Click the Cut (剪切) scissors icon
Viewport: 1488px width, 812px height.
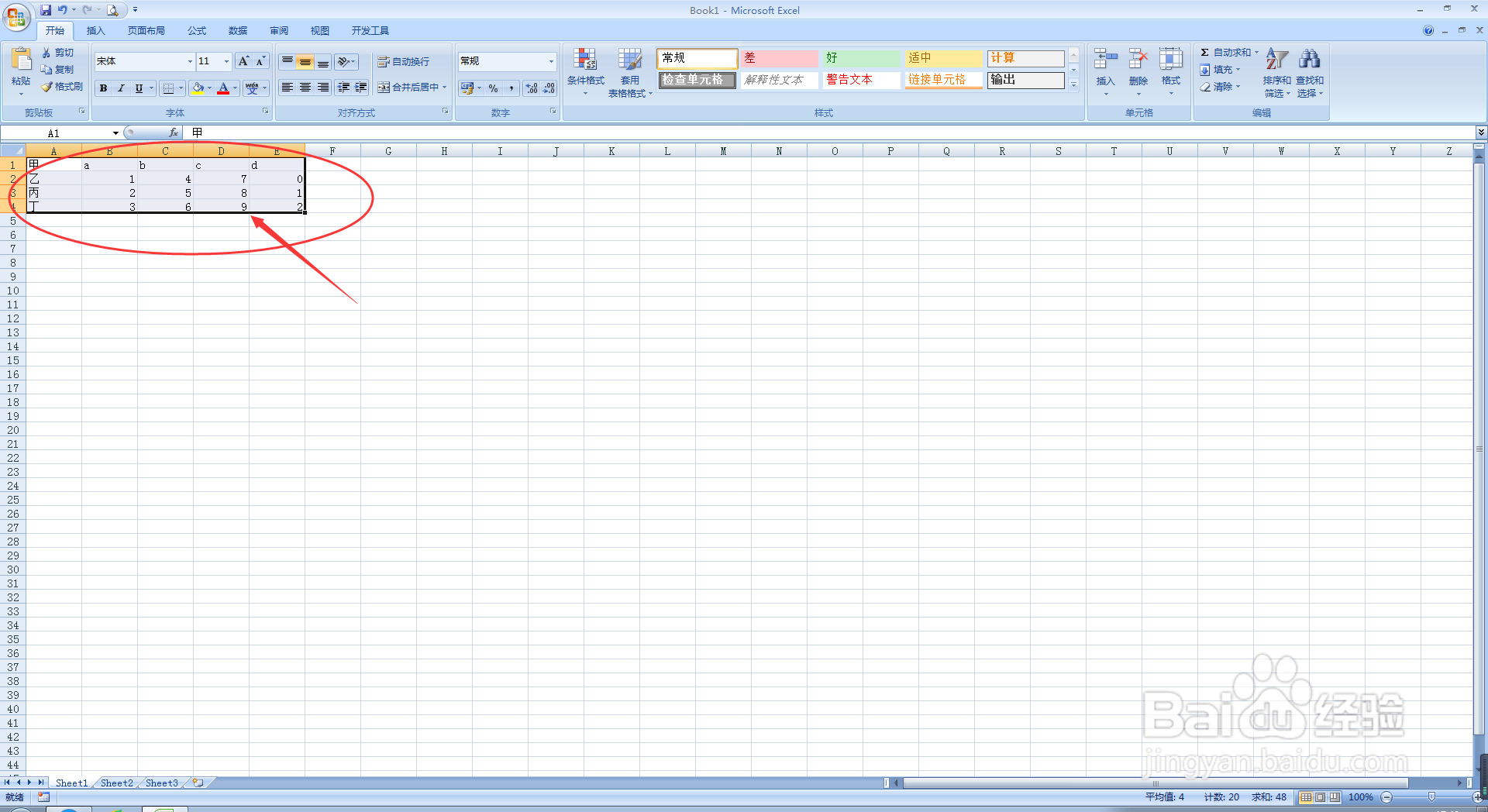pyautogui.click(x=46, y=53)
